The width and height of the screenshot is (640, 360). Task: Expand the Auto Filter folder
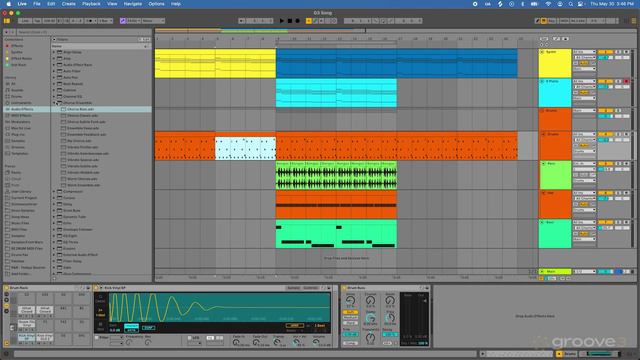54,71
